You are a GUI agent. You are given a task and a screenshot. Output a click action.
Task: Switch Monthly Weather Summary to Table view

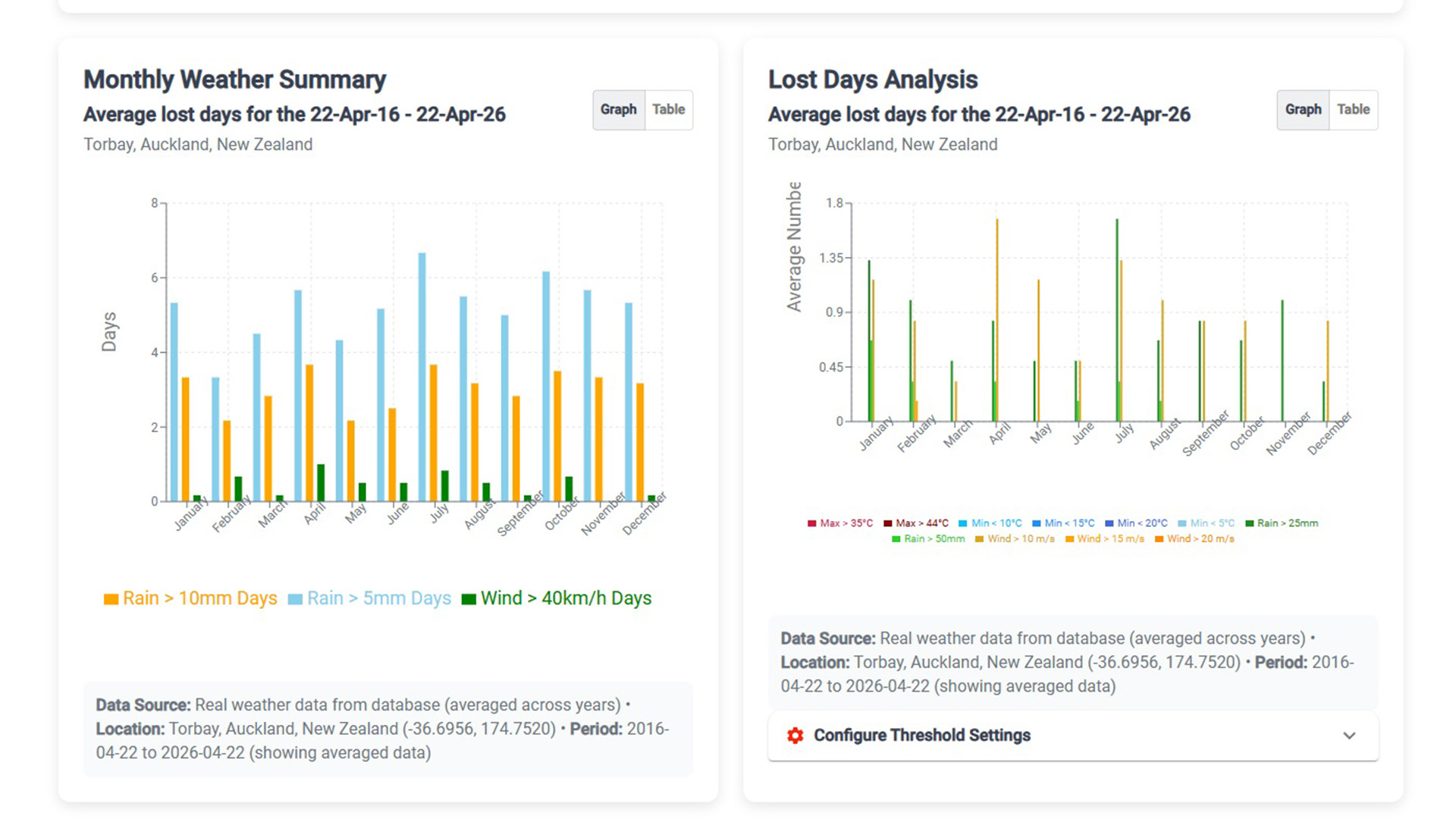(669, 109)
